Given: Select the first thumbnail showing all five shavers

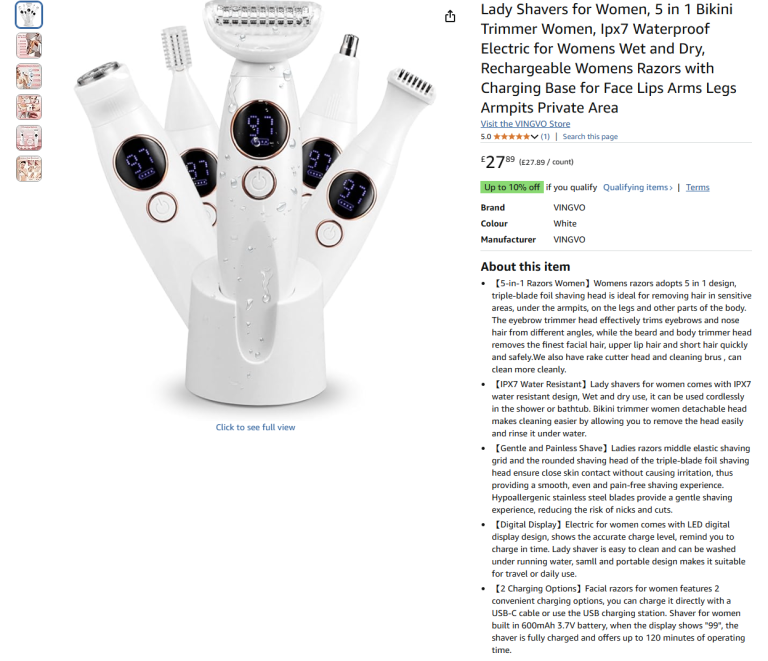Looking at the screenshot, I should (29, 15).
